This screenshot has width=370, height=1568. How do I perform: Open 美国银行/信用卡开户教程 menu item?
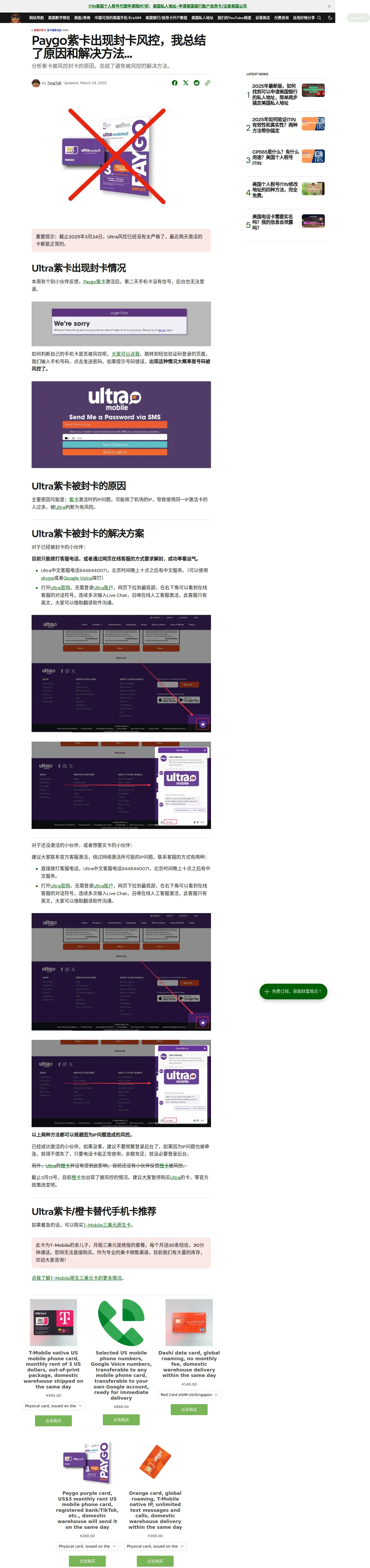pyautogui.click(x=166, y=18)
